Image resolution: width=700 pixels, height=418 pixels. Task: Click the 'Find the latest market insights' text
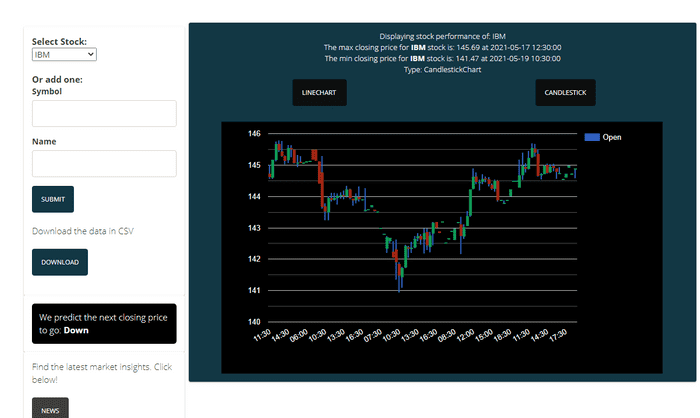(x=102, y=373)
